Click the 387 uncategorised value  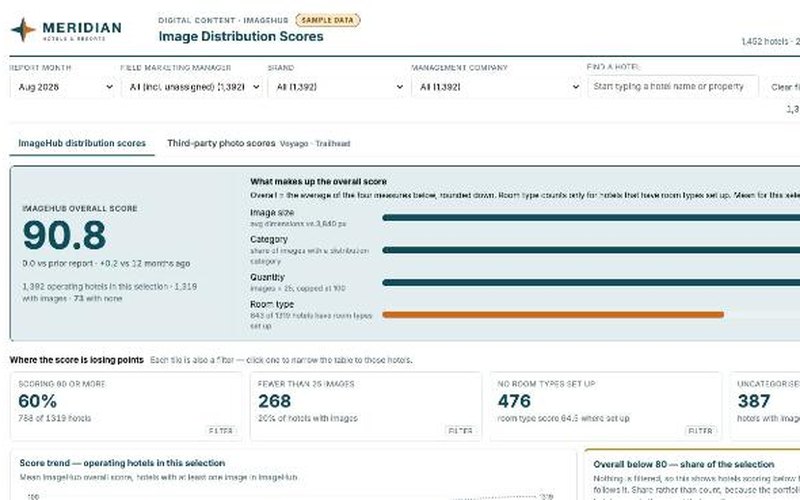tap(754, 401)
